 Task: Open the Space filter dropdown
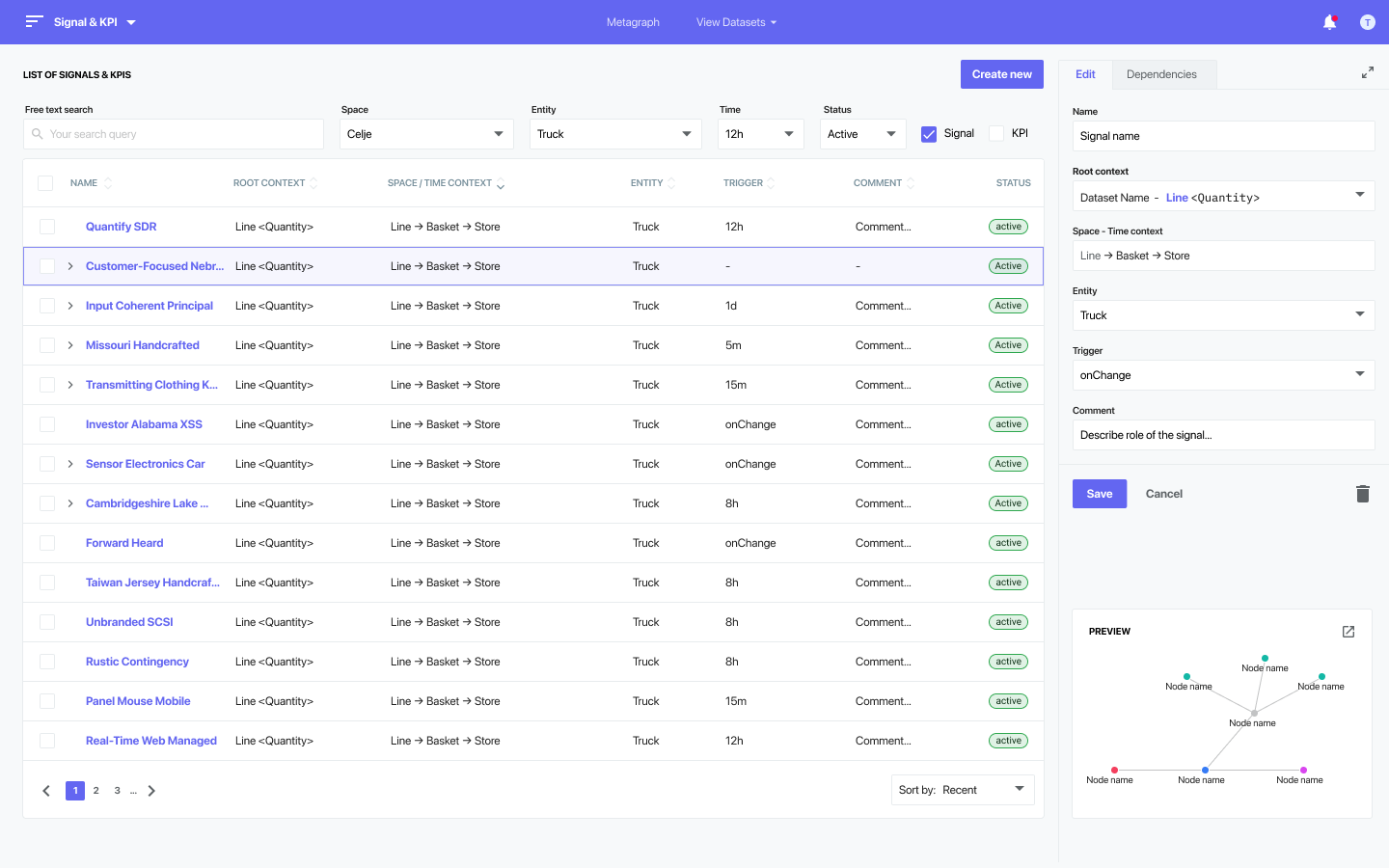pyautogui.click(x=425, y=134)
